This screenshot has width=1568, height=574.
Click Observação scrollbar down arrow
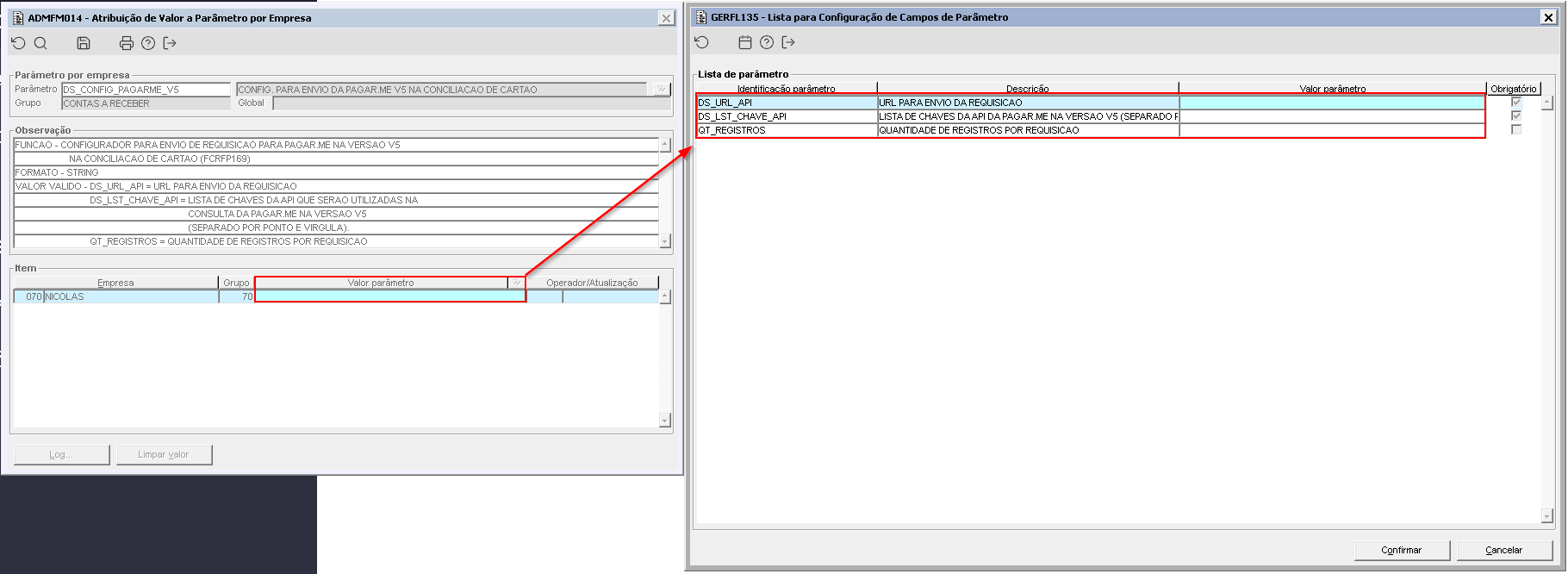click(x=665, y=241)
